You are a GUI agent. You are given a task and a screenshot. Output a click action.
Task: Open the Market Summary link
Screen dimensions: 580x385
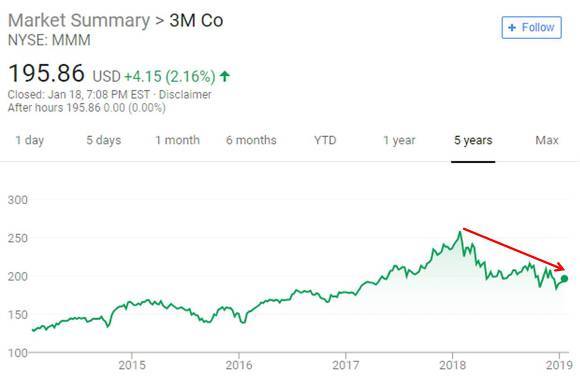point(79,20)
